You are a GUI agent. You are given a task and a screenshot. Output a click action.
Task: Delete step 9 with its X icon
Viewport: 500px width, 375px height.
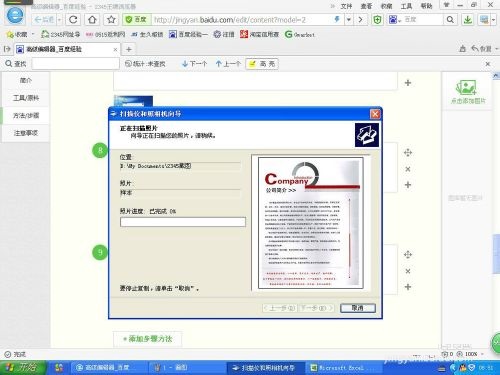(408, 271)
